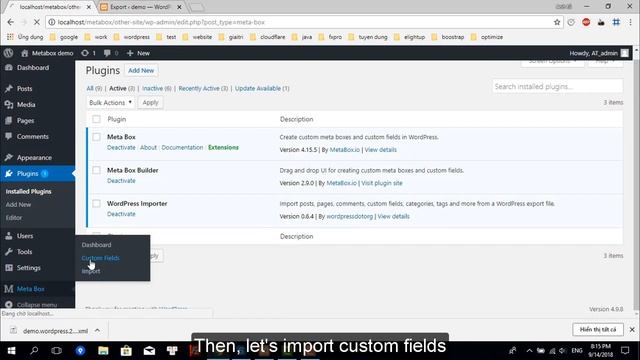This screenshot has height=360, width=640.
Task: Go back with the browser back arrow
Action: [x=11, y=22]
